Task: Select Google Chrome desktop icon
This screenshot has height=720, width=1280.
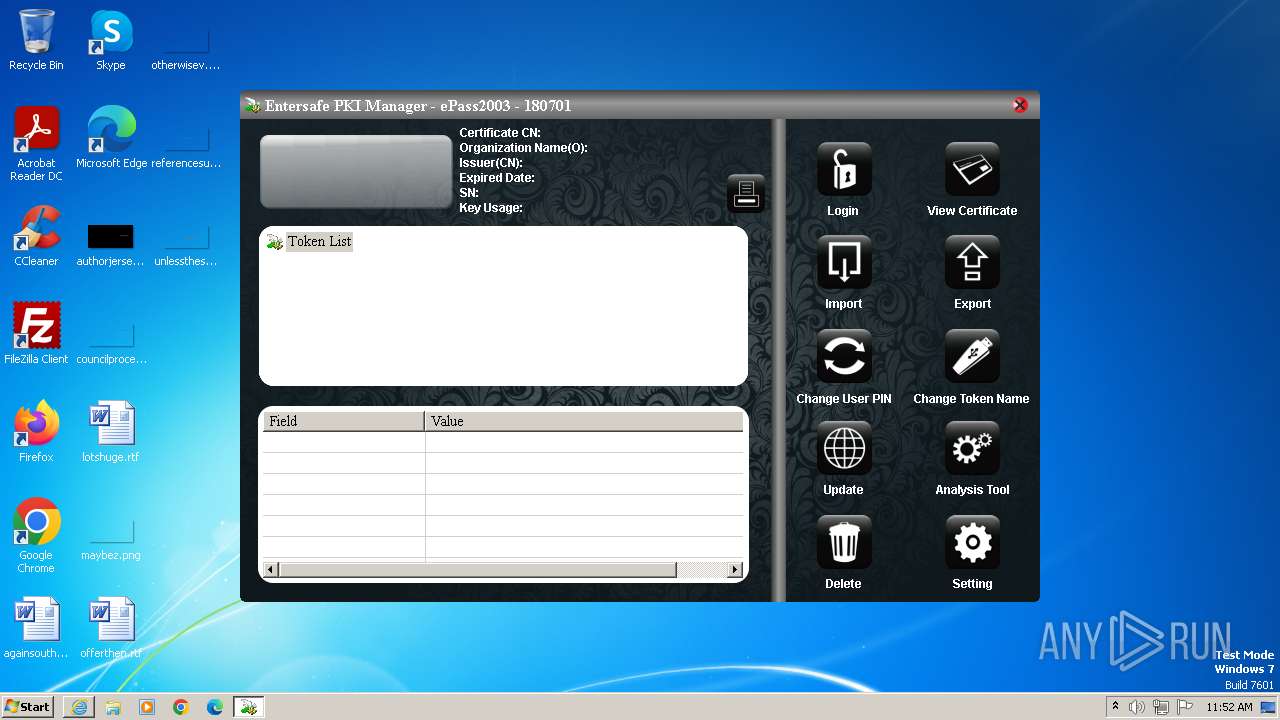Action: [x=36, y=536]
